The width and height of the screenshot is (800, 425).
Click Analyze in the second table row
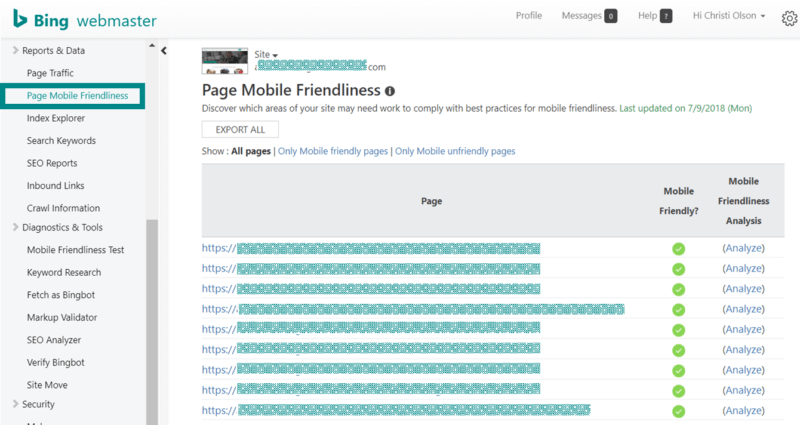(744, 268)
